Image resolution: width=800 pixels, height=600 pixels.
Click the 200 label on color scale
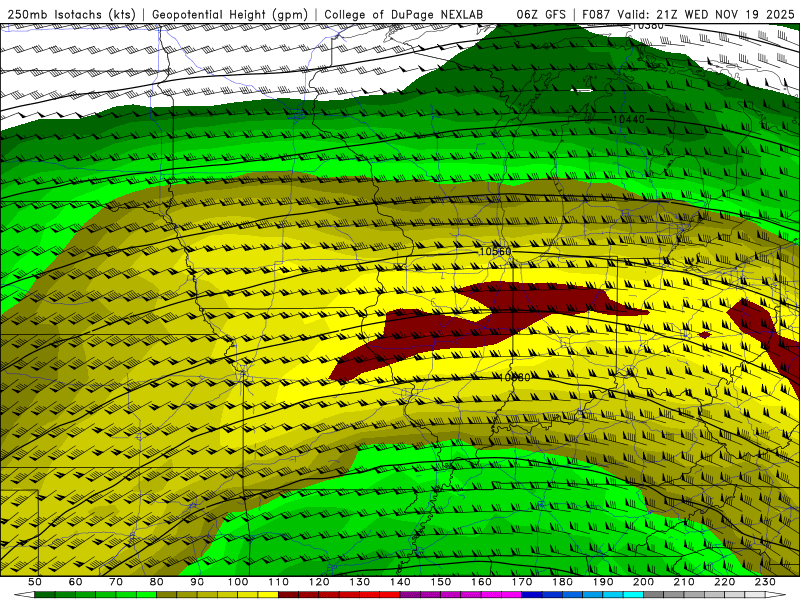tap(643, 582)
